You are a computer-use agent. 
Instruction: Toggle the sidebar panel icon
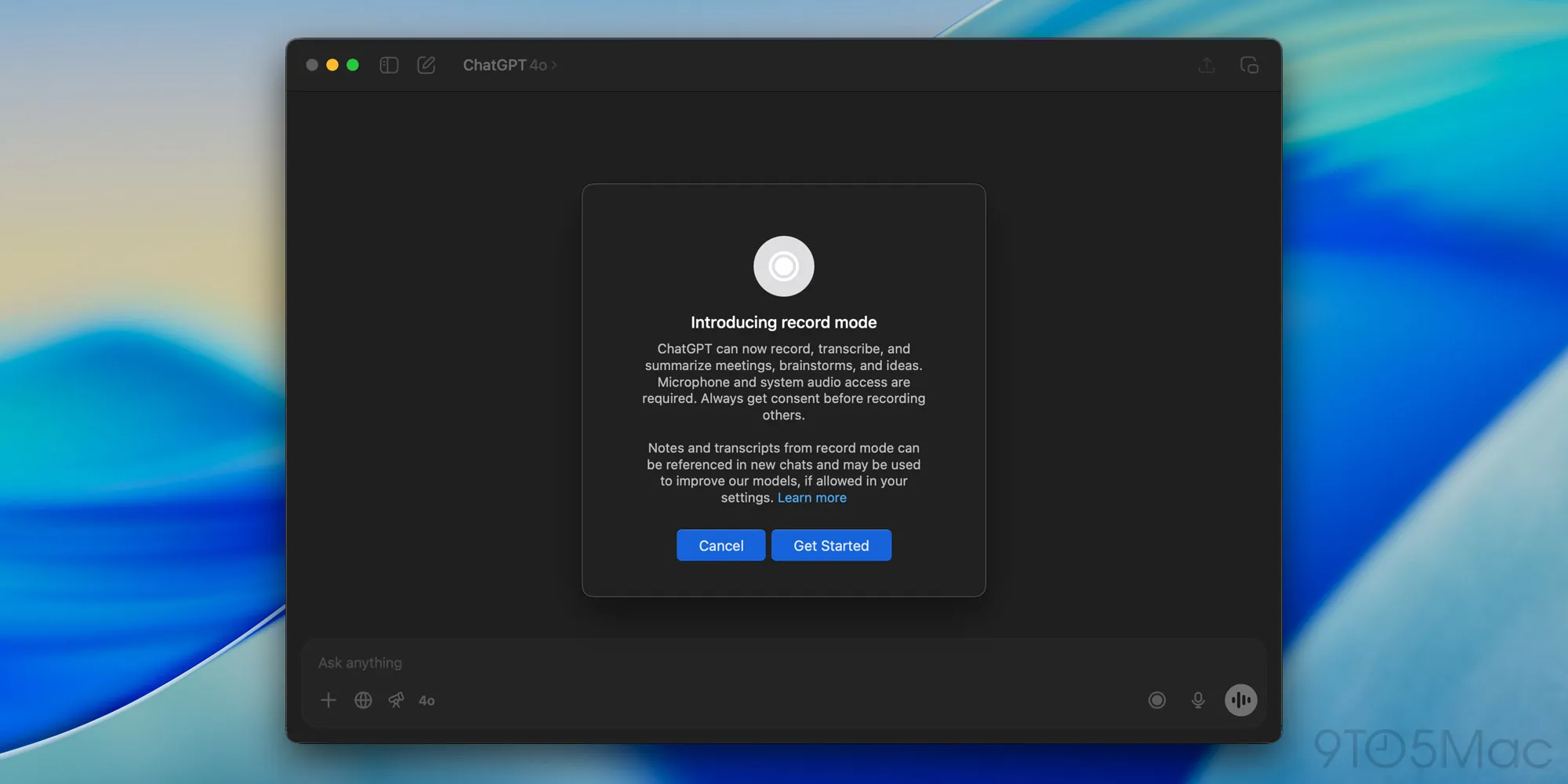pyautogui.click(x=389, y=65)
